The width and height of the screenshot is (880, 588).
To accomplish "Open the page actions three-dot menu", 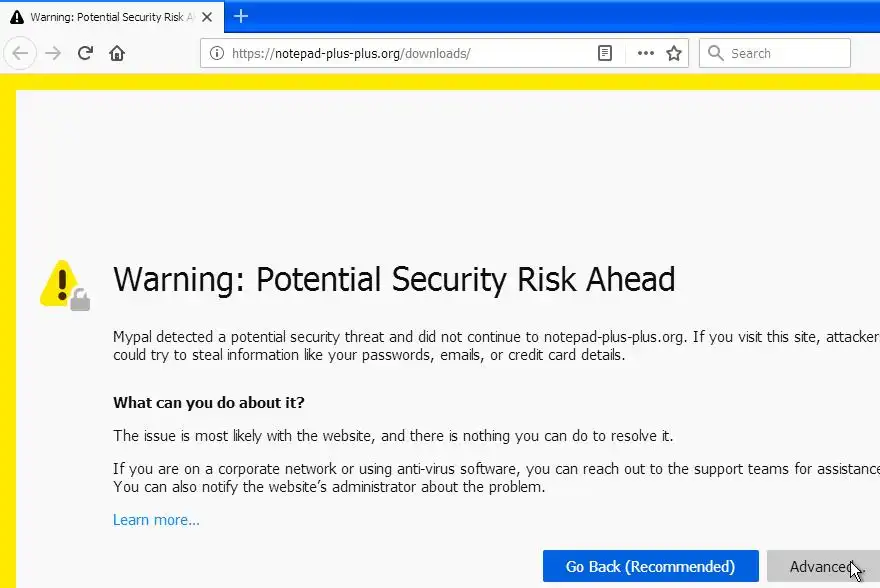I will point(645,53).
